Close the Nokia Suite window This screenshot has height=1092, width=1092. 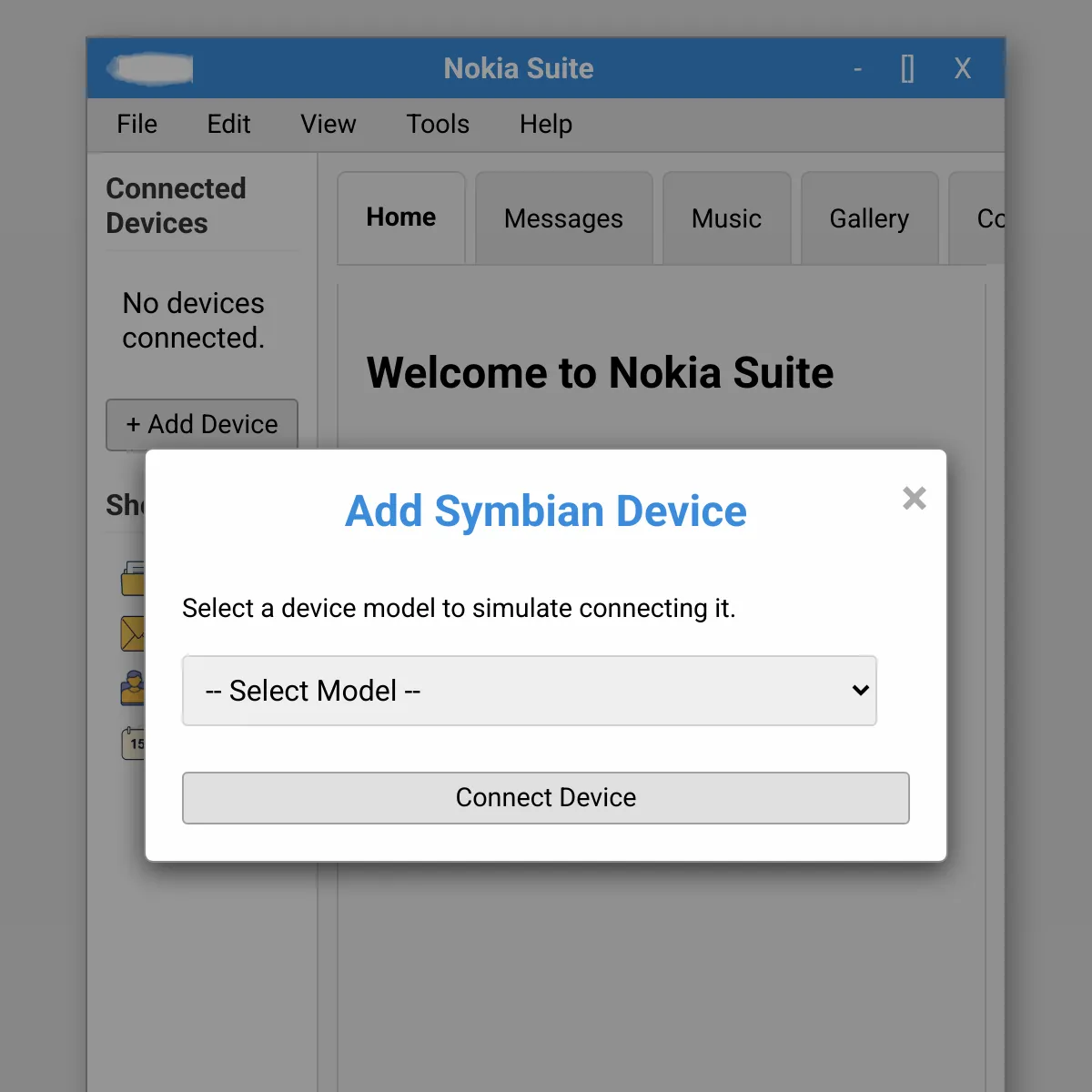click(x=963, y=68)
